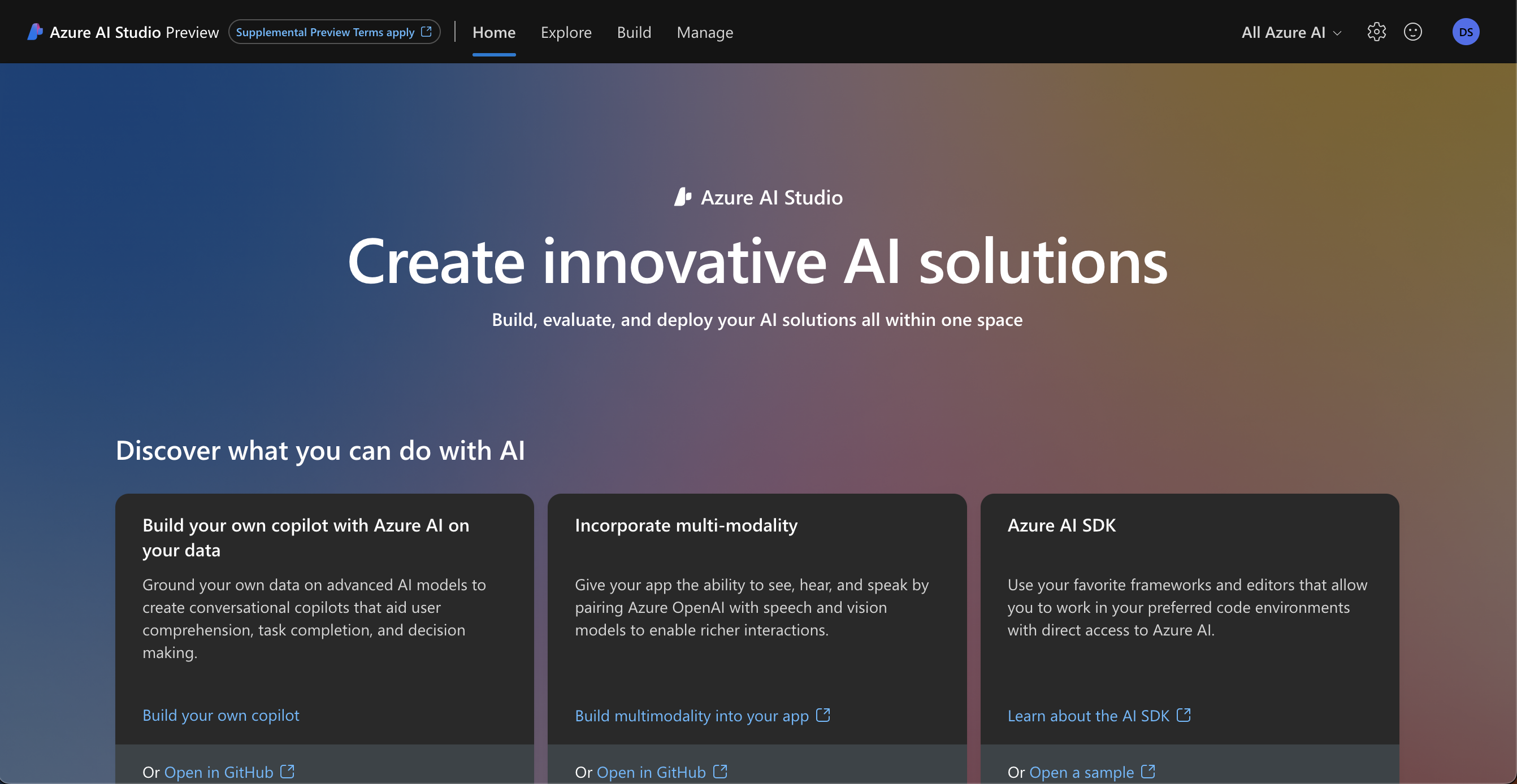Click the hero Azure AI Studio logo
Viewport: 1517px width, 784px height.
click(x=683, y=197)
